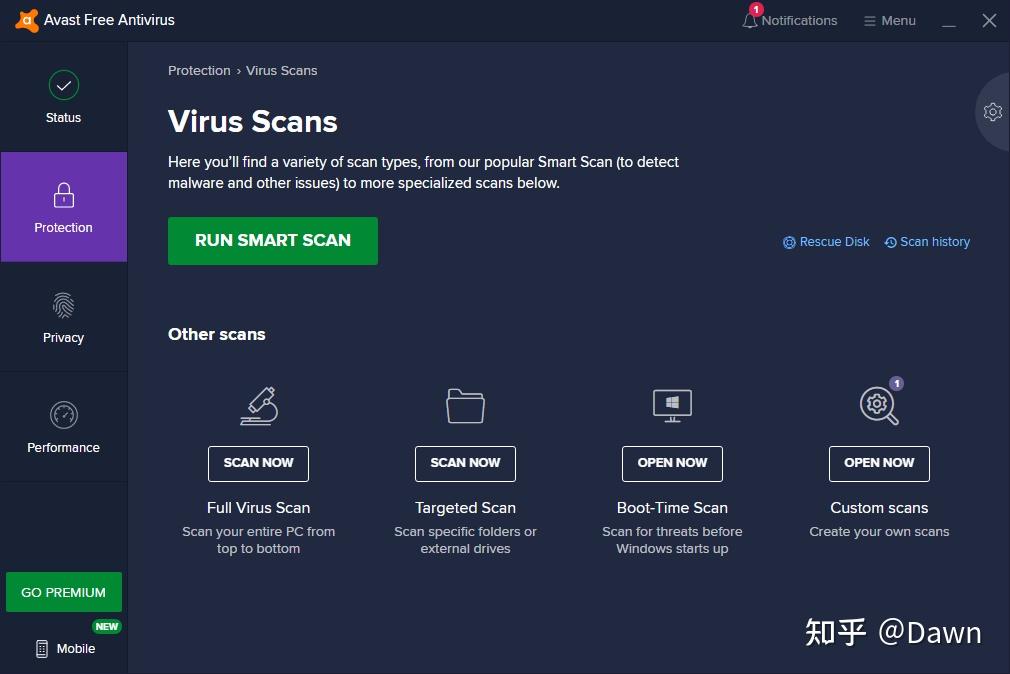Click Protection in the breadcrumb
The height and width of the screenshot is (674, 1010).
199,71
